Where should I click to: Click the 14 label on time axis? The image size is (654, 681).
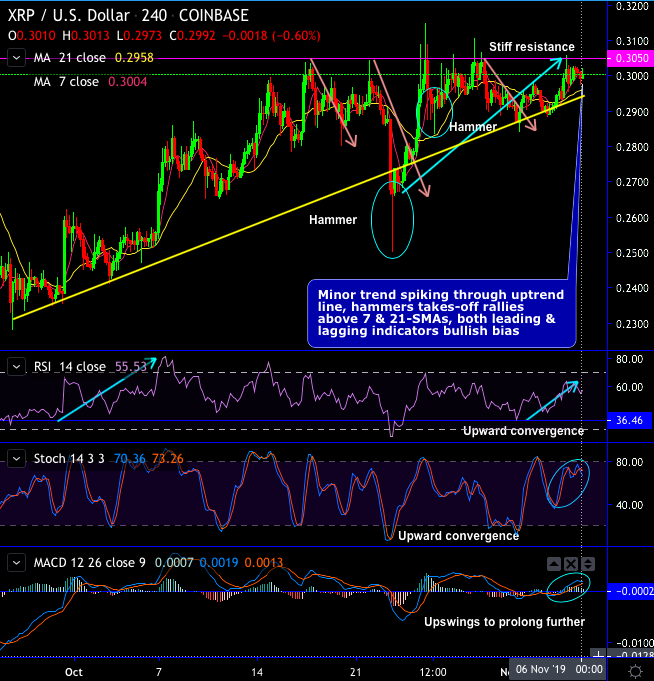257,672
